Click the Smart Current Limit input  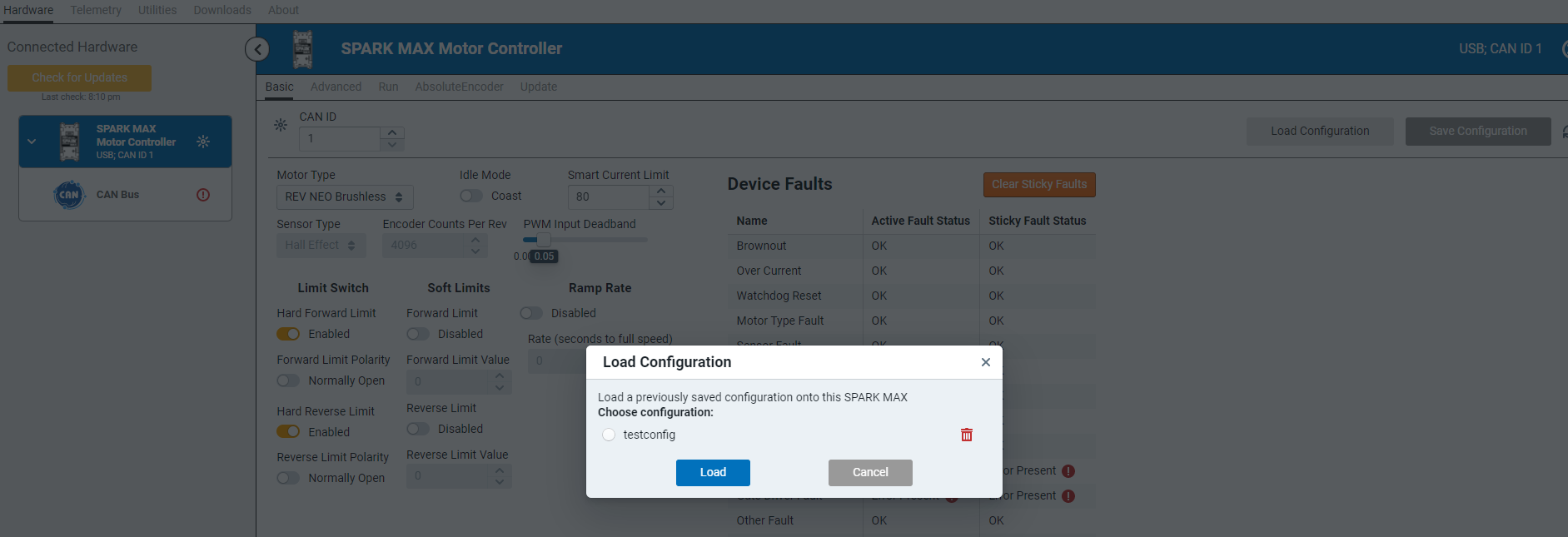click(x=609, y=196)
